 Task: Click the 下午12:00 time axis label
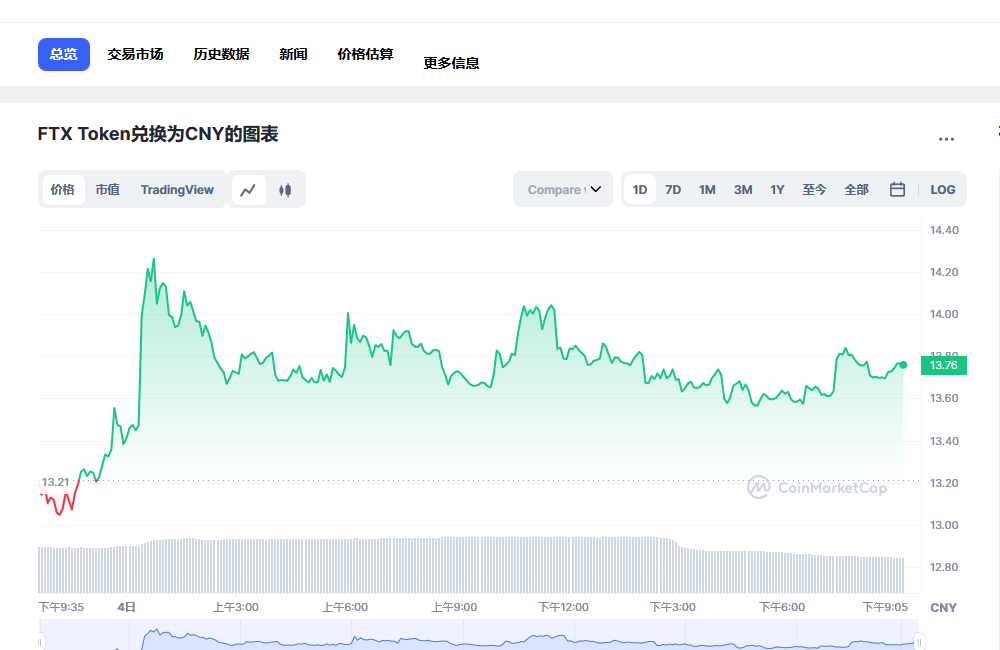coord(563,607)
